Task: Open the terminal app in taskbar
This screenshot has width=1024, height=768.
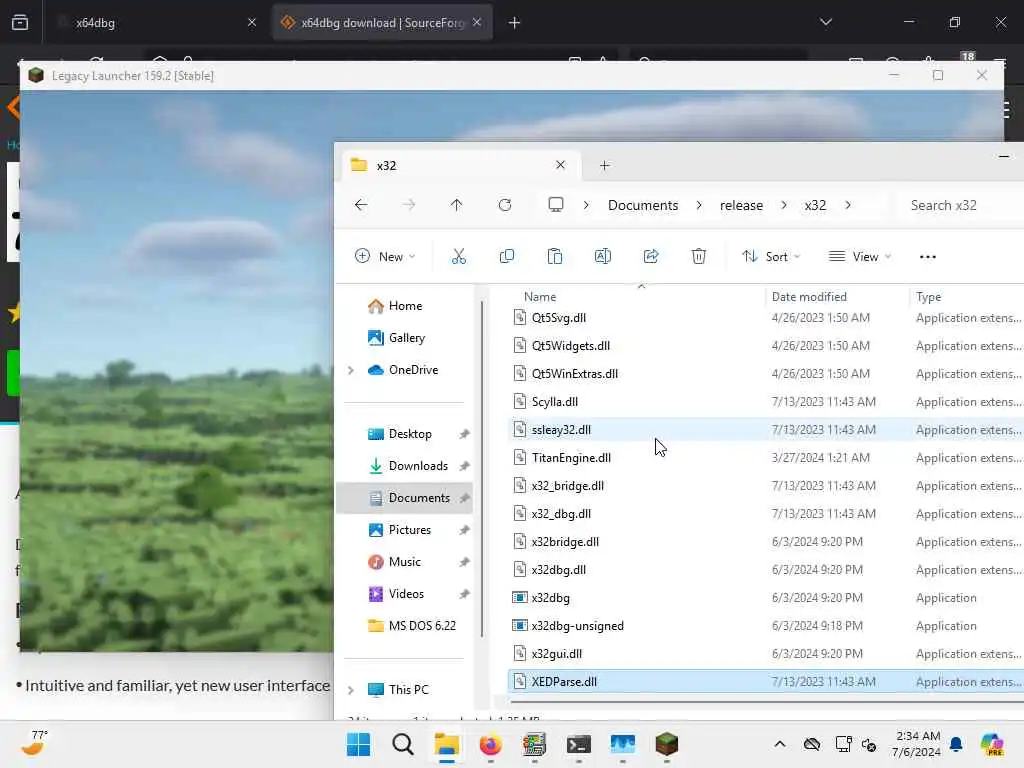Action: pyautogui.click(x=579, y=744)
